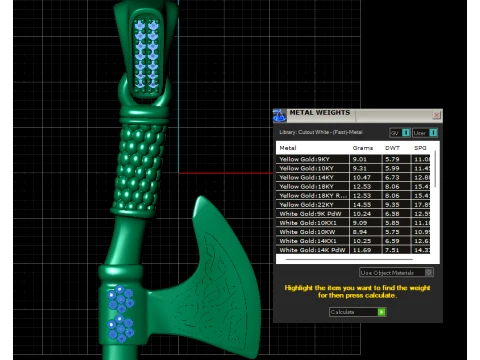The width and height of the screenshot is (480, 360).
Task: Click the DWT value in the Yellow Gold:18KY row
Action: (392, 186)
